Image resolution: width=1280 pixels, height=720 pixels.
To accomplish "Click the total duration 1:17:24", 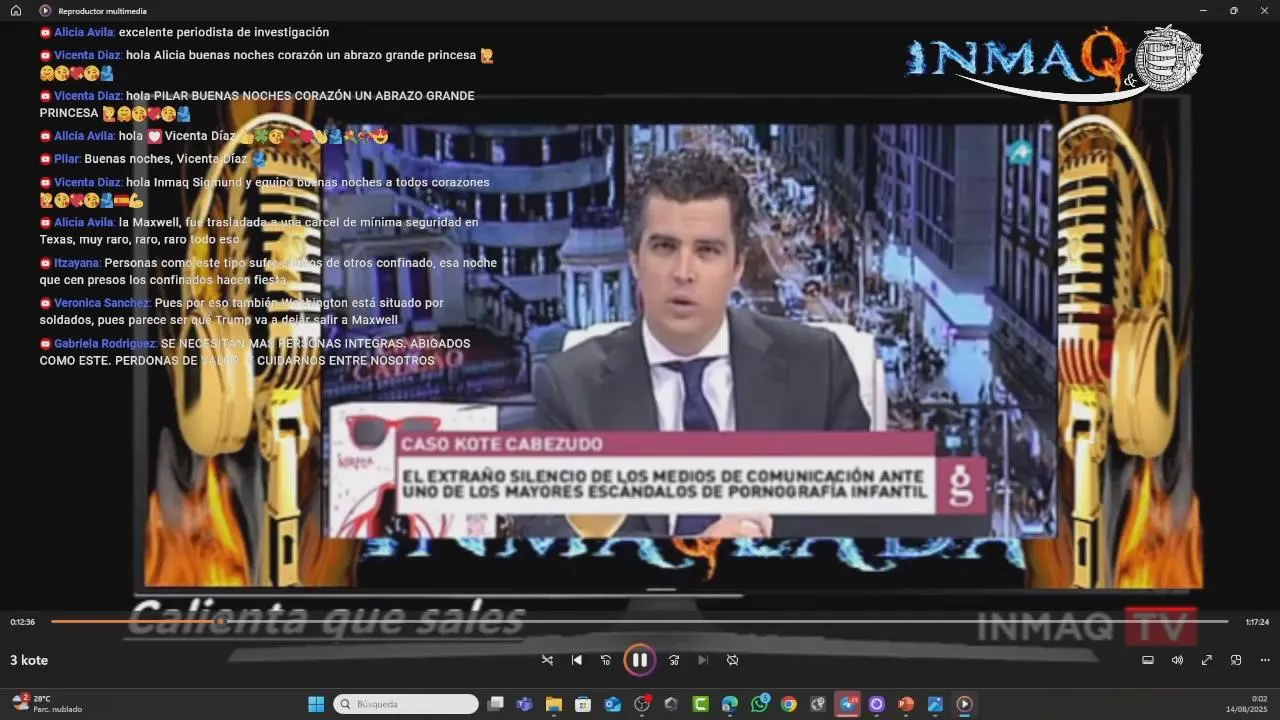I will (1257, 622).
